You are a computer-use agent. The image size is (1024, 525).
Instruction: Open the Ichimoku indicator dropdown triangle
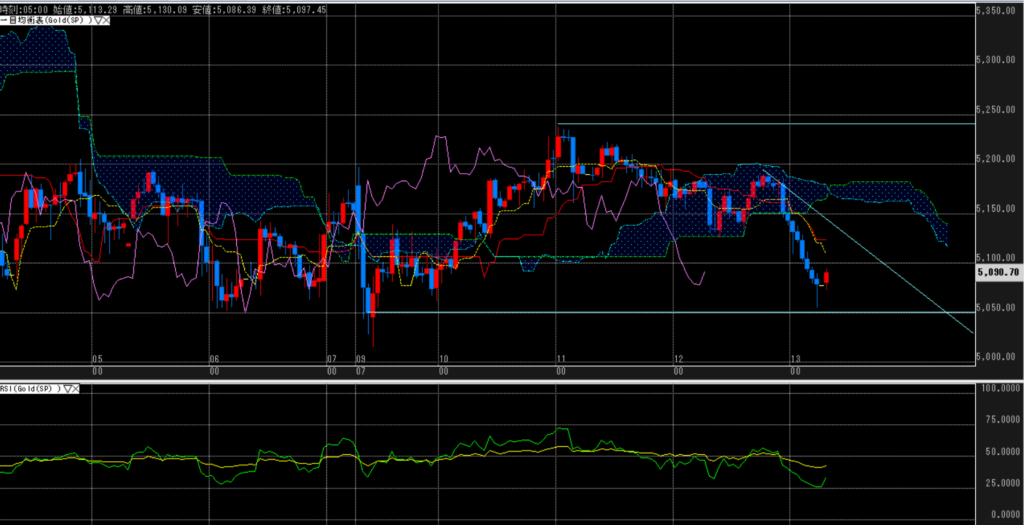96,20
